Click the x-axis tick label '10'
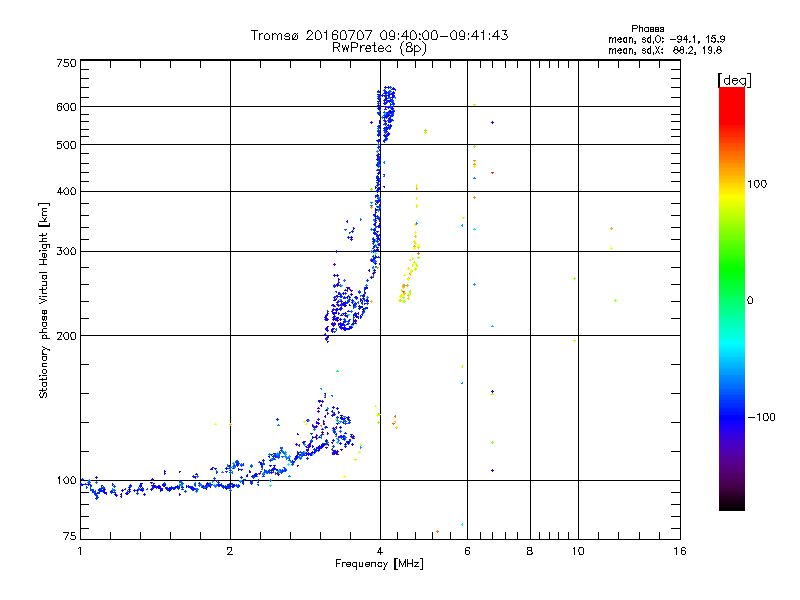 click(x=578, y=551)
